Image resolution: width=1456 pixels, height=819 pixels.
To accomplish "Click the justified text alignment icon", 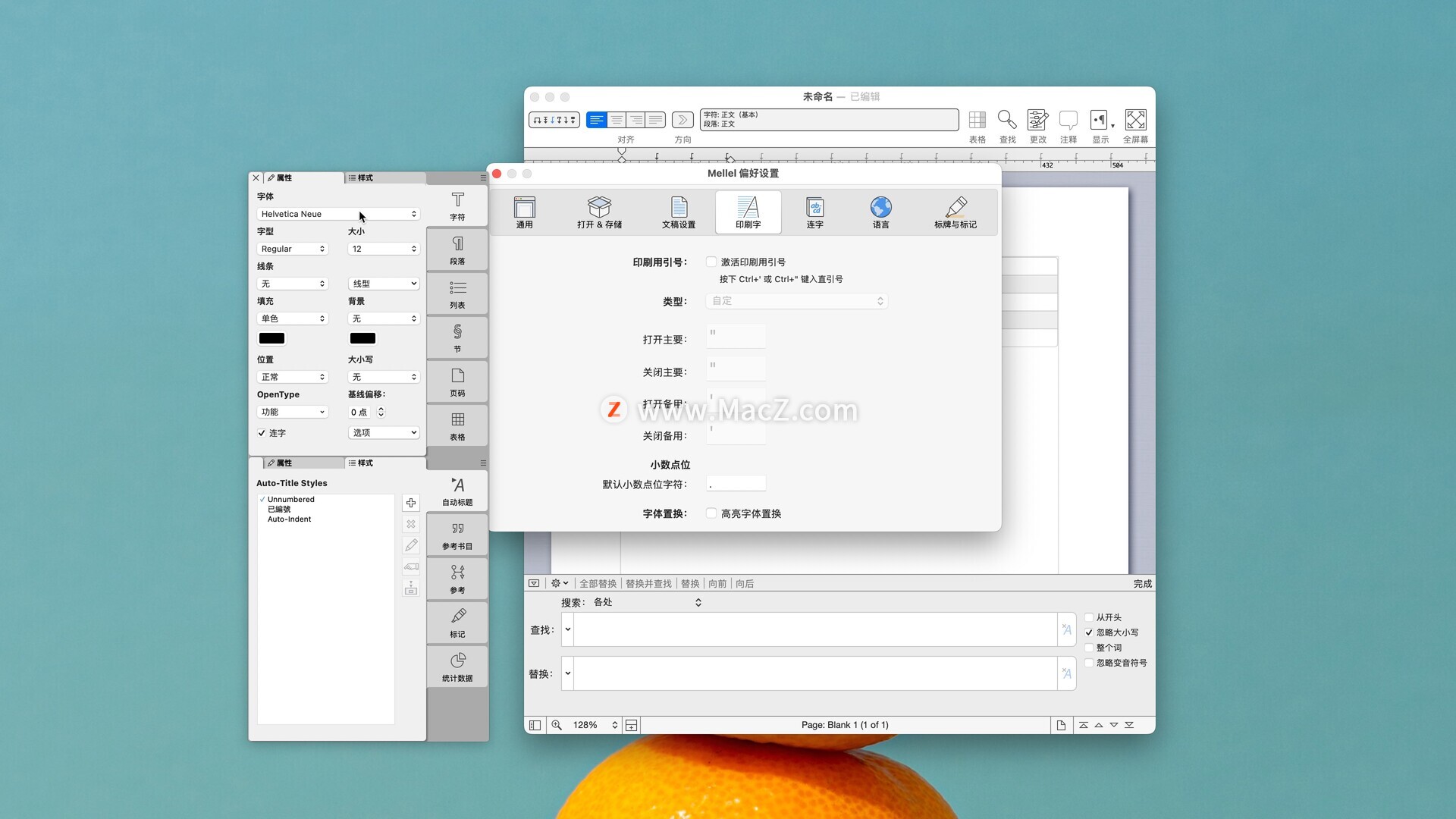I will point(656,120).
